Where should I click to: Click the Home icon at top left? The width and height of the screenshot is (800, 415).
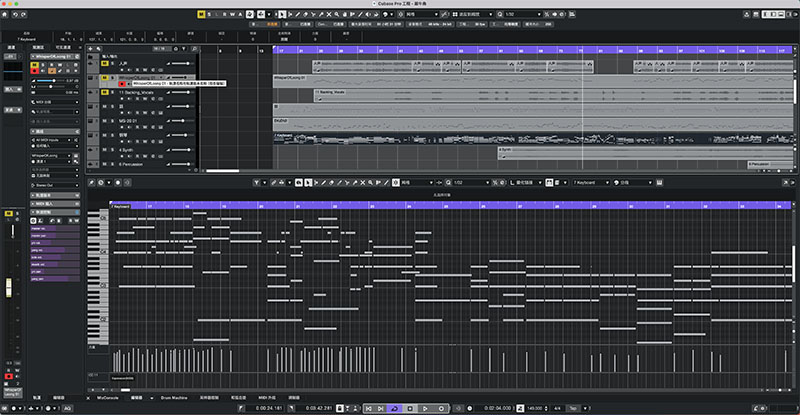(5, 14)
